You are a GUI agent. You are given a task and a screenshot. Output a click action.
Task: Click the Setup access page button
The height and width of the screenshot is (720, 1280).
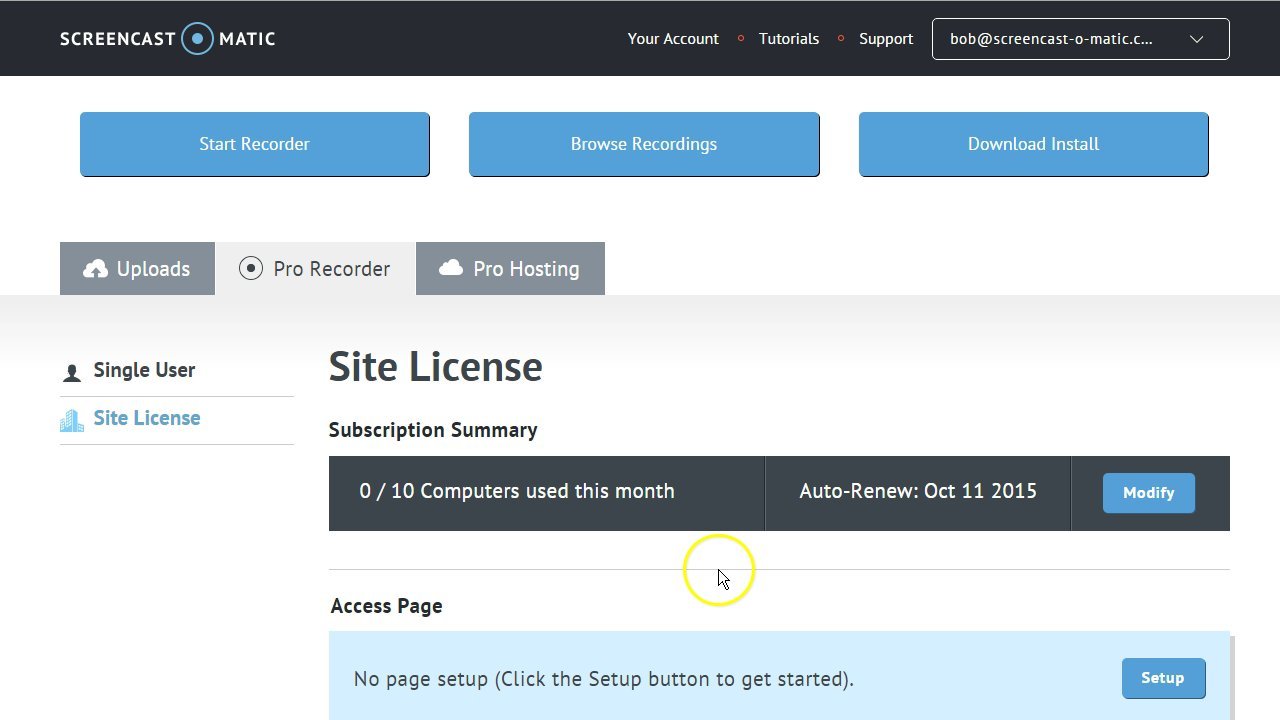[x=1163, y=678]
